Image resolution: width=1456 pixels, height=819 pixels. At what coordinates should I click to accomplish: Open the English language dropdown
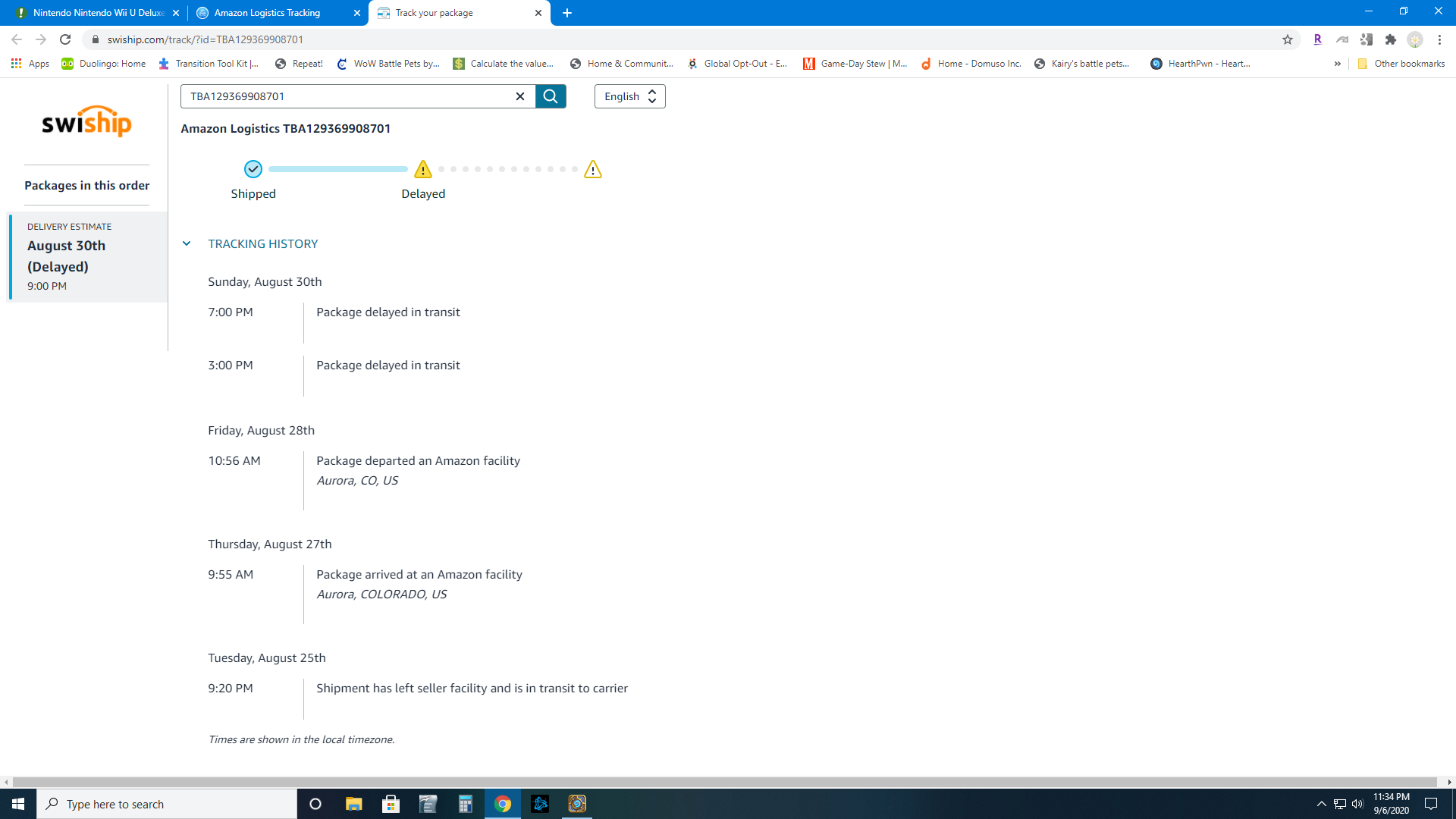click(x=629, y=96)
